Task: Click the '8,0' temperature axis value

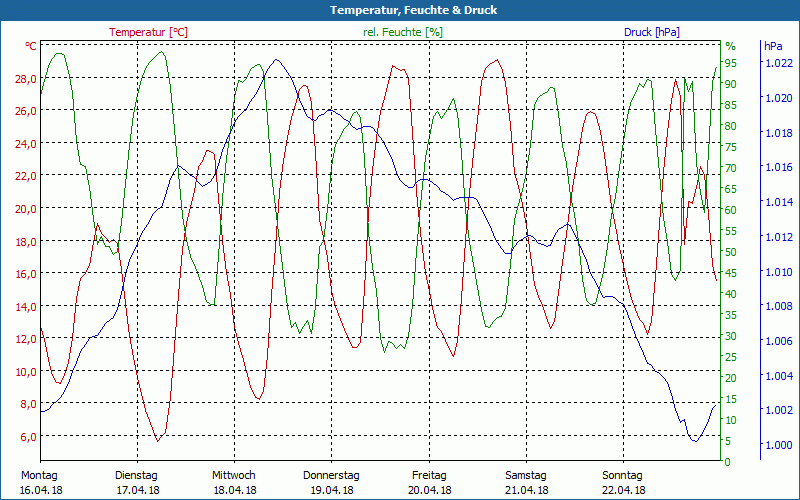Action: click(x=29, y=404)
